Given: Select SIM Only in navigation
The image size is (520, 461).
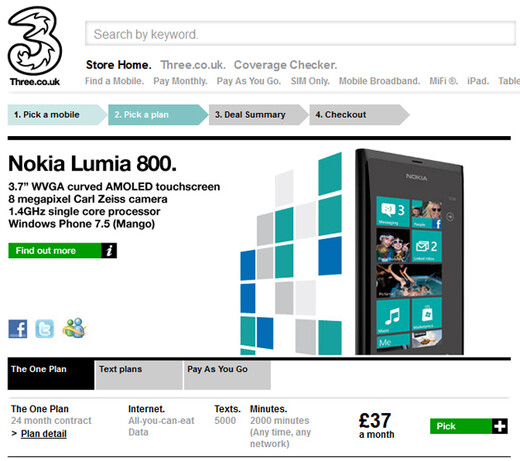Looking at the screenshot, I should 310,81.
